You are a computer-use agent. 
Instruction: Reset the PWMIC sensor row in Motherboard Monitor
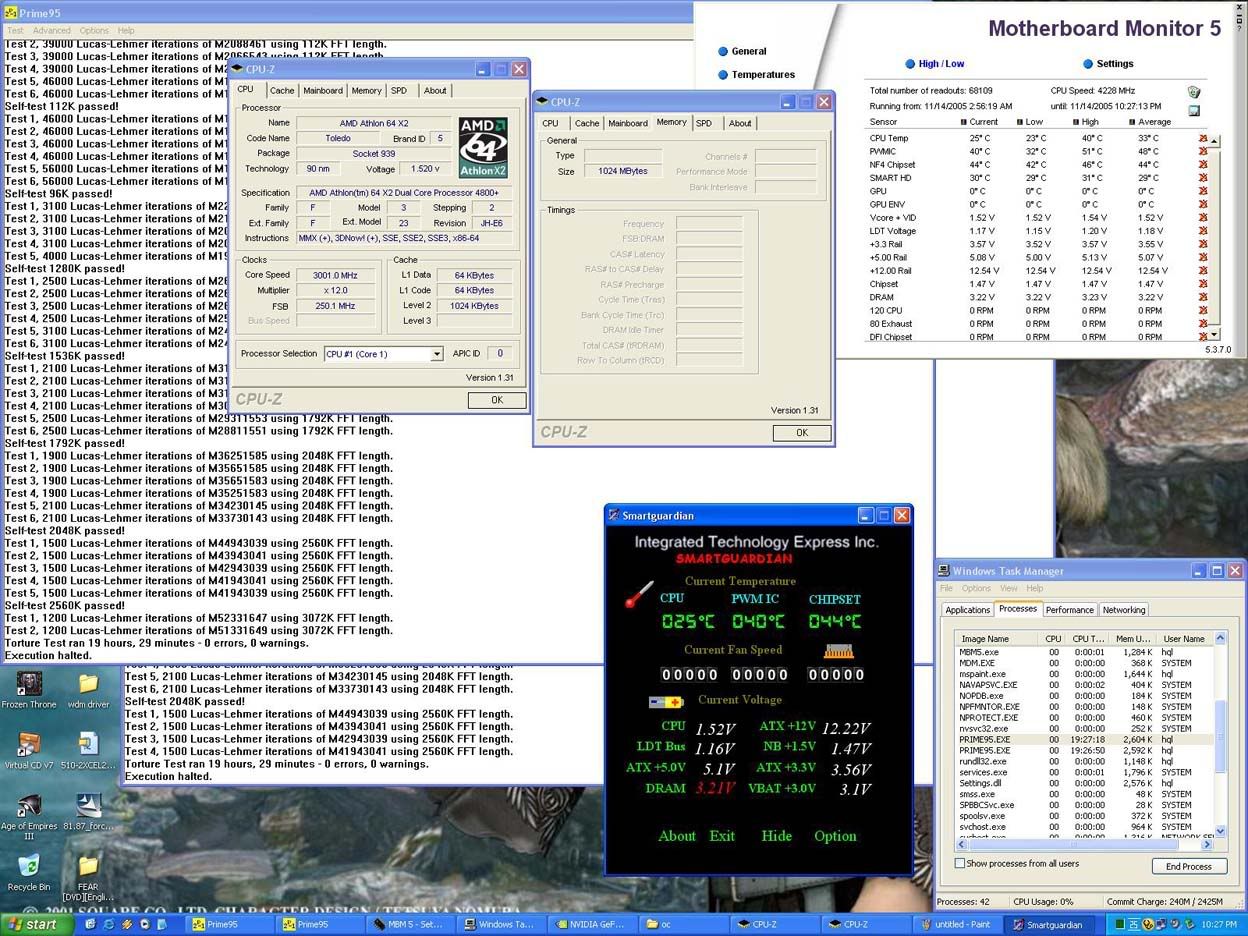tap(1203, 151)
